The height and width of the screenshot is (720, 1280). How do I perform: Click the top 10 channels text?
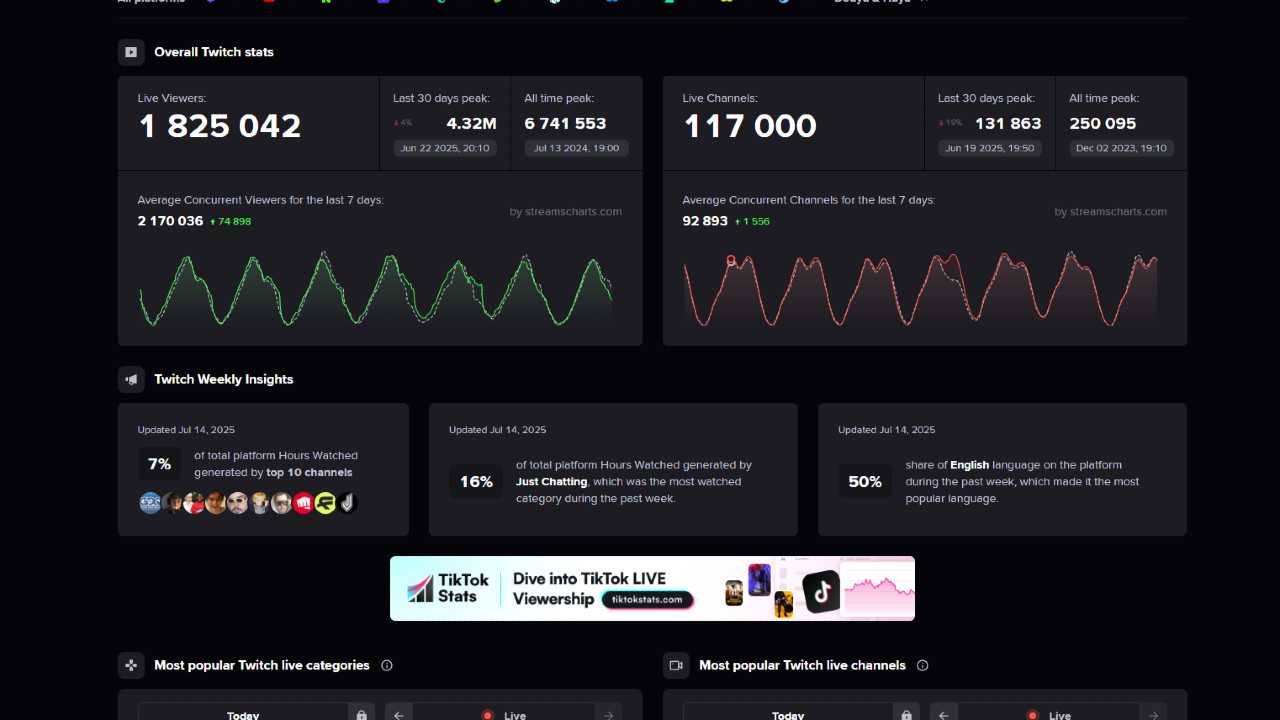click(x=309, y=472)
